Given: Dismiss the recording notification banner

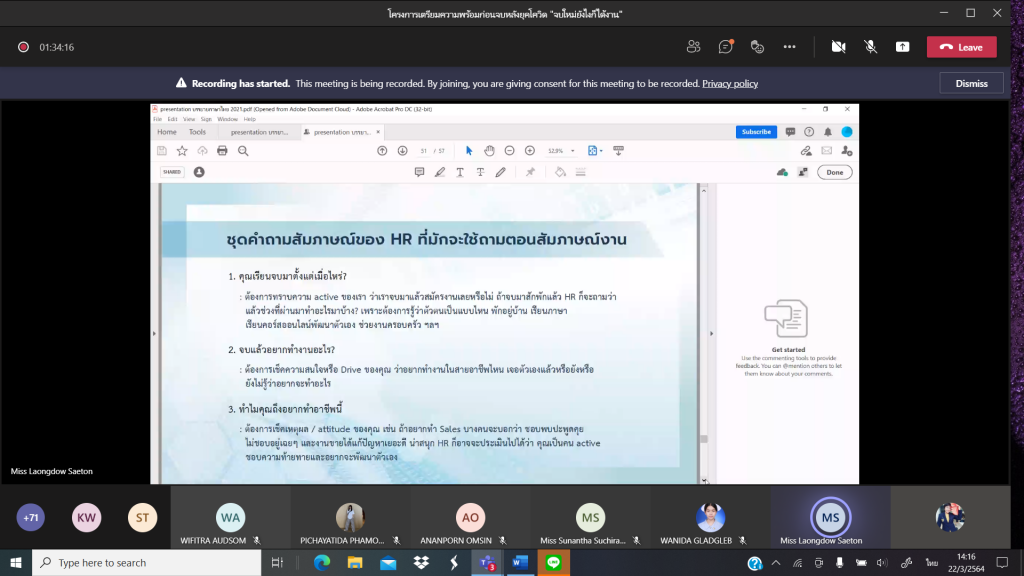Looking at the screenshot, I should tap(971, 84).
